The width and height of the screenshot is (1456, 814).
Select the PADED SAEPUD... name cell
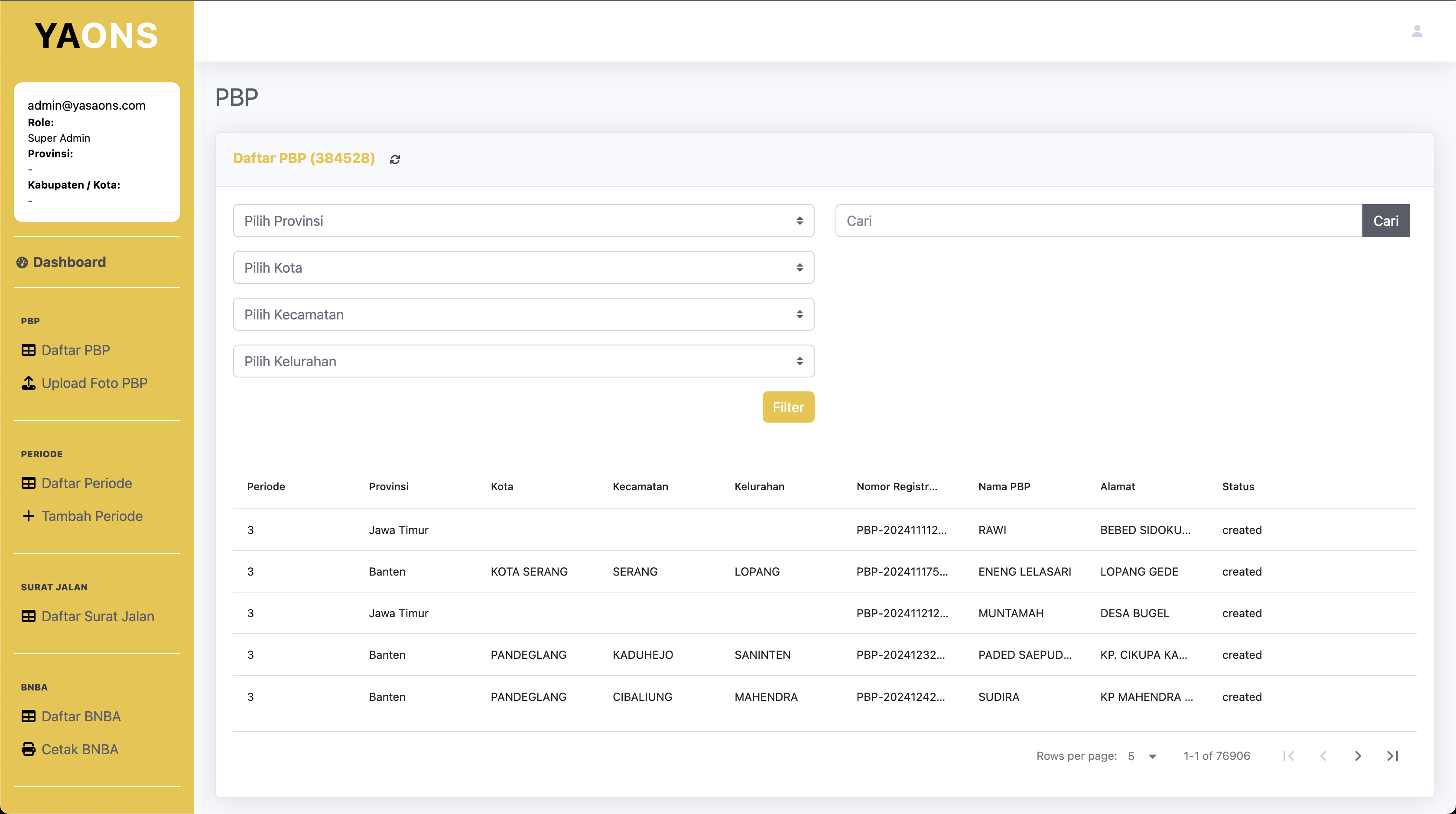point(1025,654)
